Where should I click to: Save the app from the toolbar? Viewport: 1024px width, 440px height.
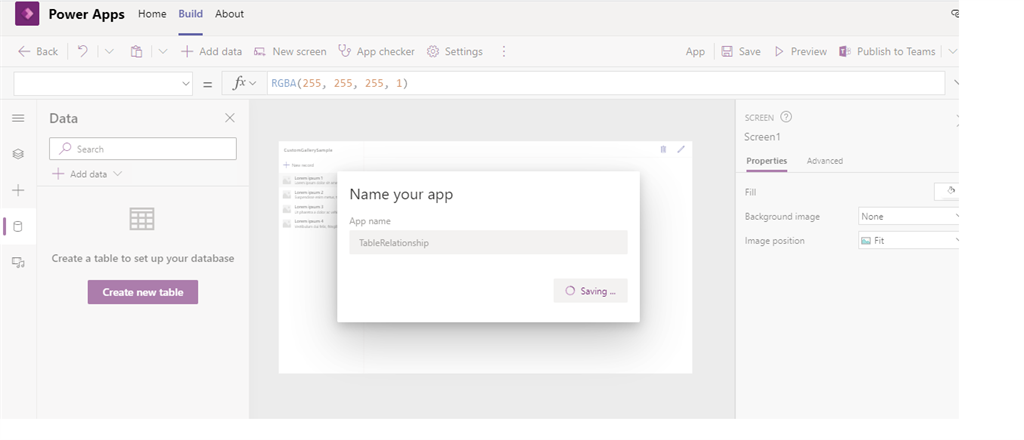(x=741, y=52)
